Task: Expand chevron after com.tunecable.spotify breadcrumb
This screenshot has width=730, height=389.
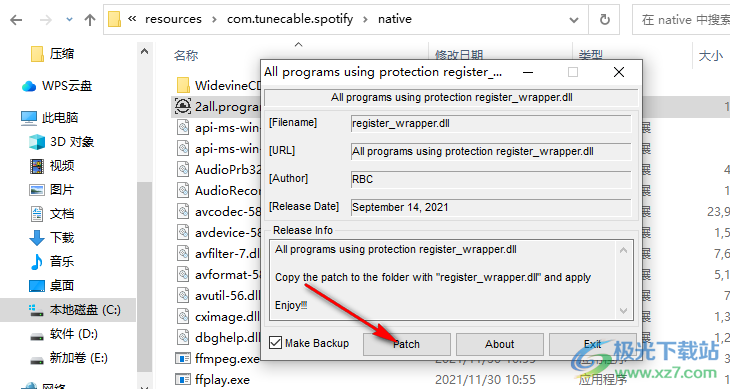Action: pos(365,20)
